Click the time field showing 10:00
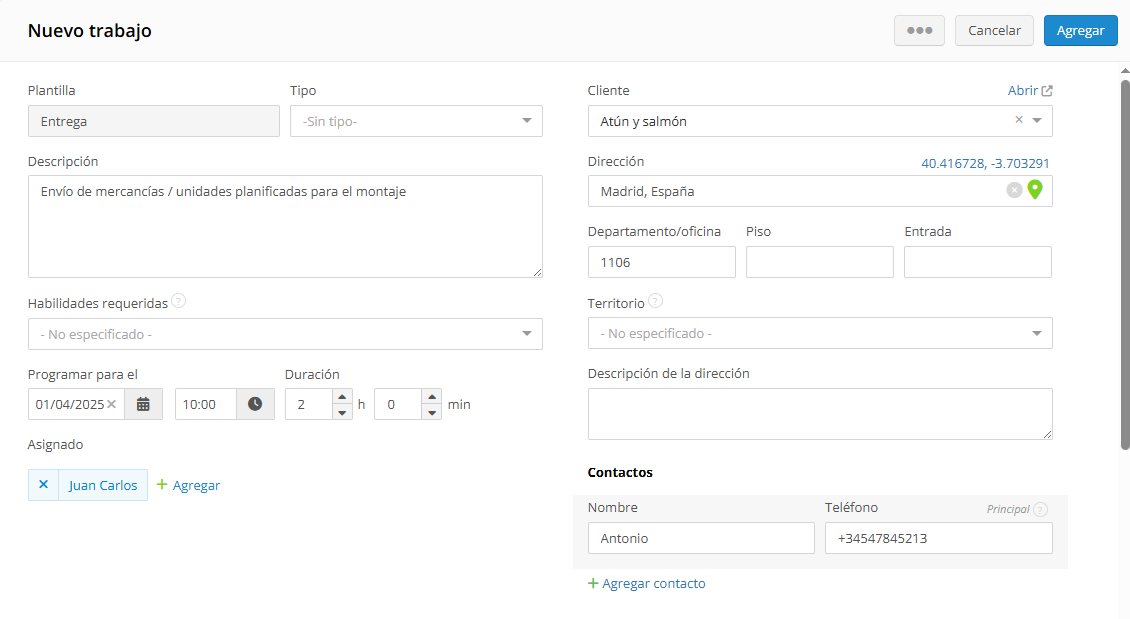Image resolution: width=1130 pixels, height=619 pixels. click(x=206, y=404)
